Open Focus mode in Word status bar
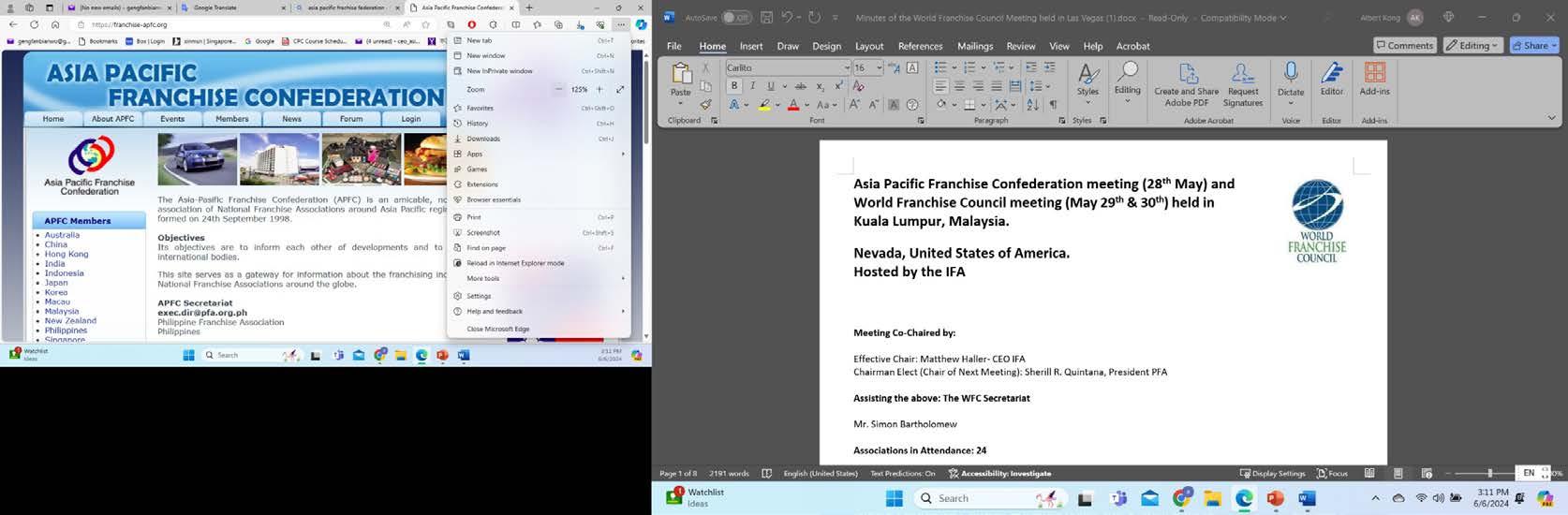 point(1332,473)
